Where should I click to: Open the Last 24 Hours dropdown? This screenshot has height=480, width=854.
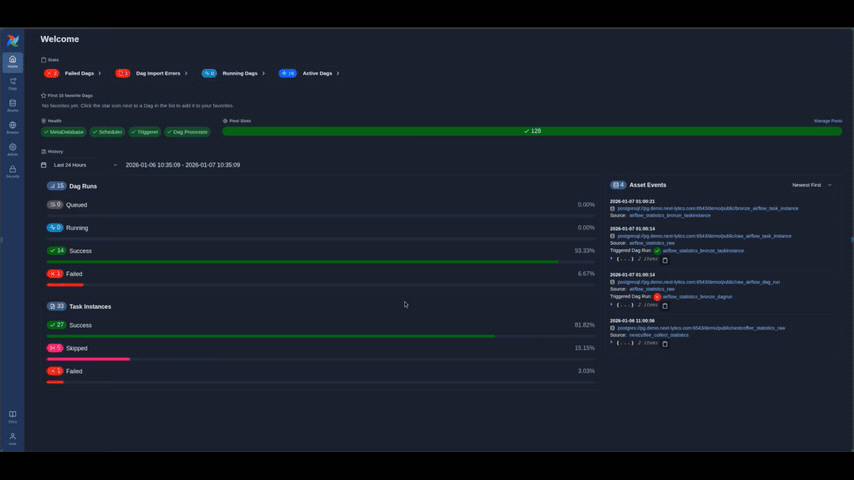85,165
